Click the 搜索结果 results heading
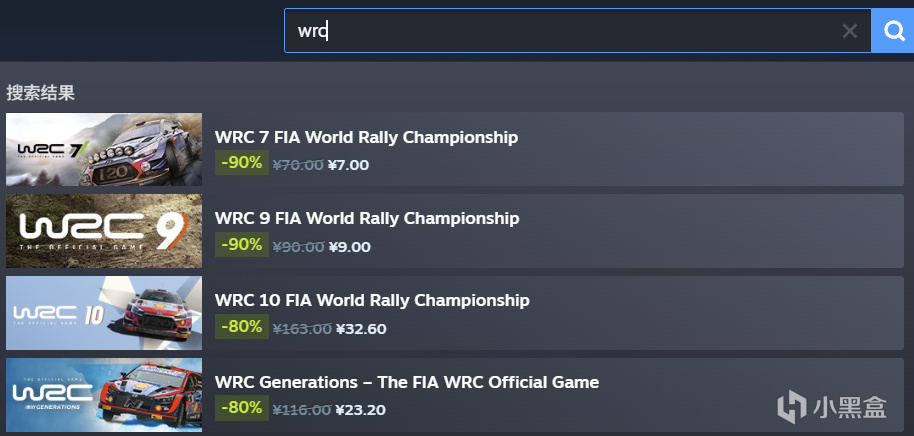The width and height of the screenshot is (914, 436). [41, 93]
